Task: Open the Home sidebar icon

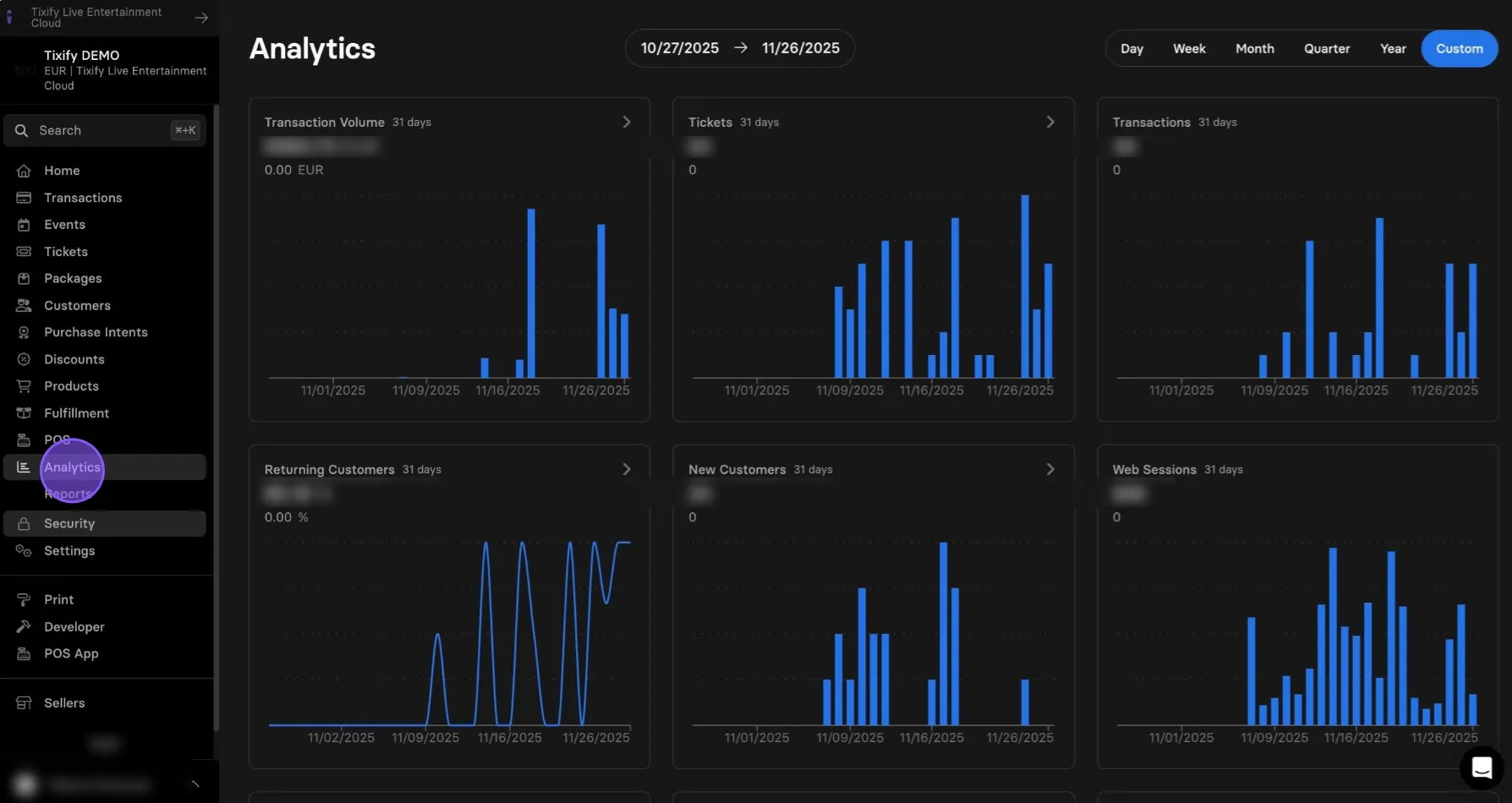Action: click(24, 171)
